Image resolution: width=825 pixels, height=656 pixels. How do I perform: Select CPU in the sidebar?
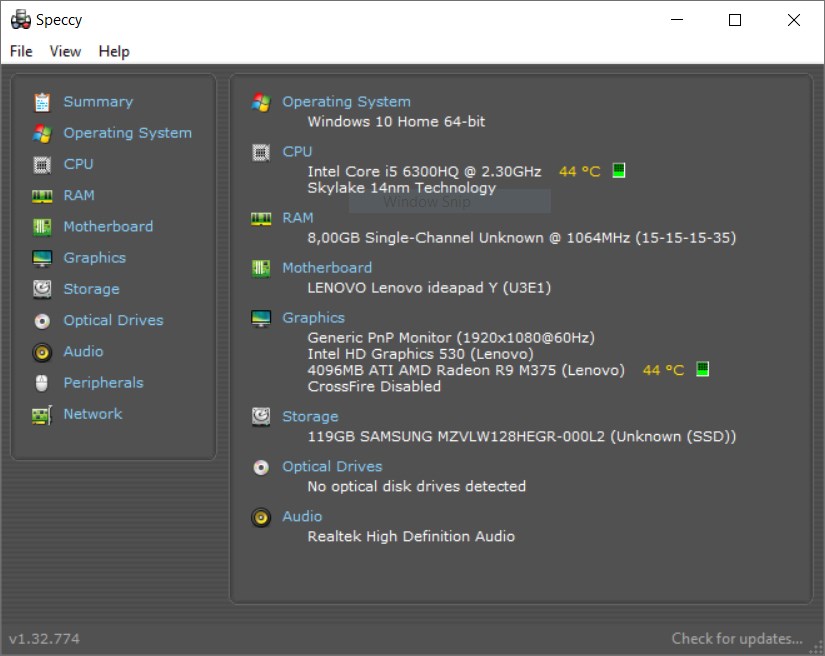[x=78, y=164]
